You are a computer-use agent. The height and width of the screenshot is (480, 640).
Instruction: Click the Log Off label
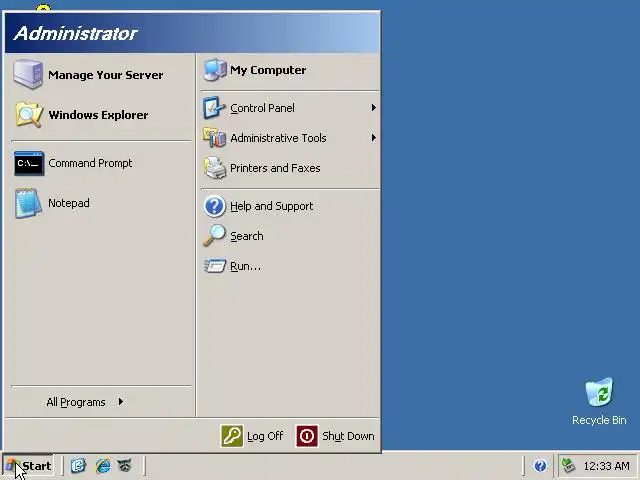point(265,436)
